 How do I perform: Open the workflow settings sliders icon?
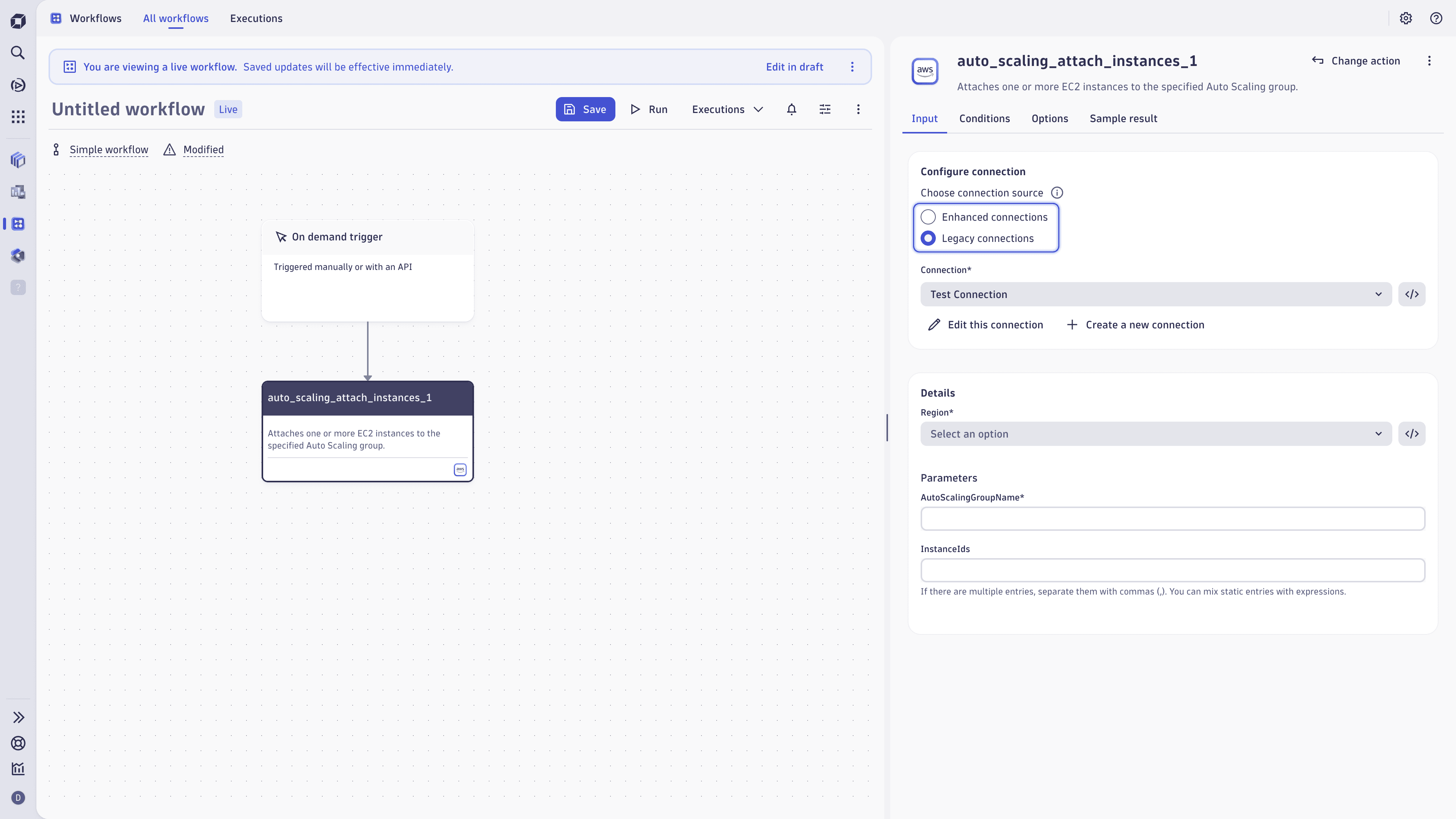click(x=825, y=109)
